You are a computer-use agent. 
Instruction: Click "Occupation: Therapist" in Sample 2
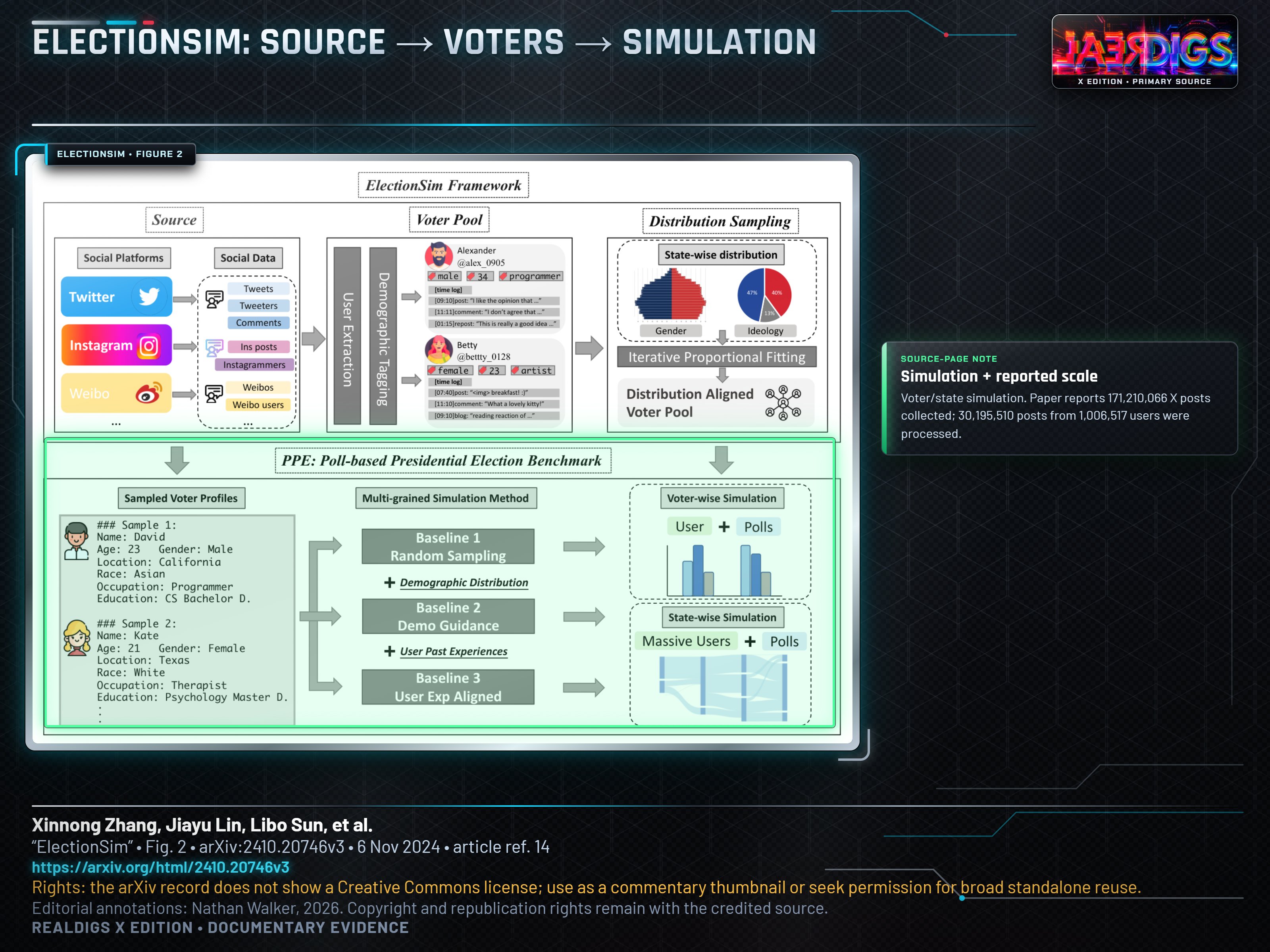pyautogui.click(x=162, y=685)
